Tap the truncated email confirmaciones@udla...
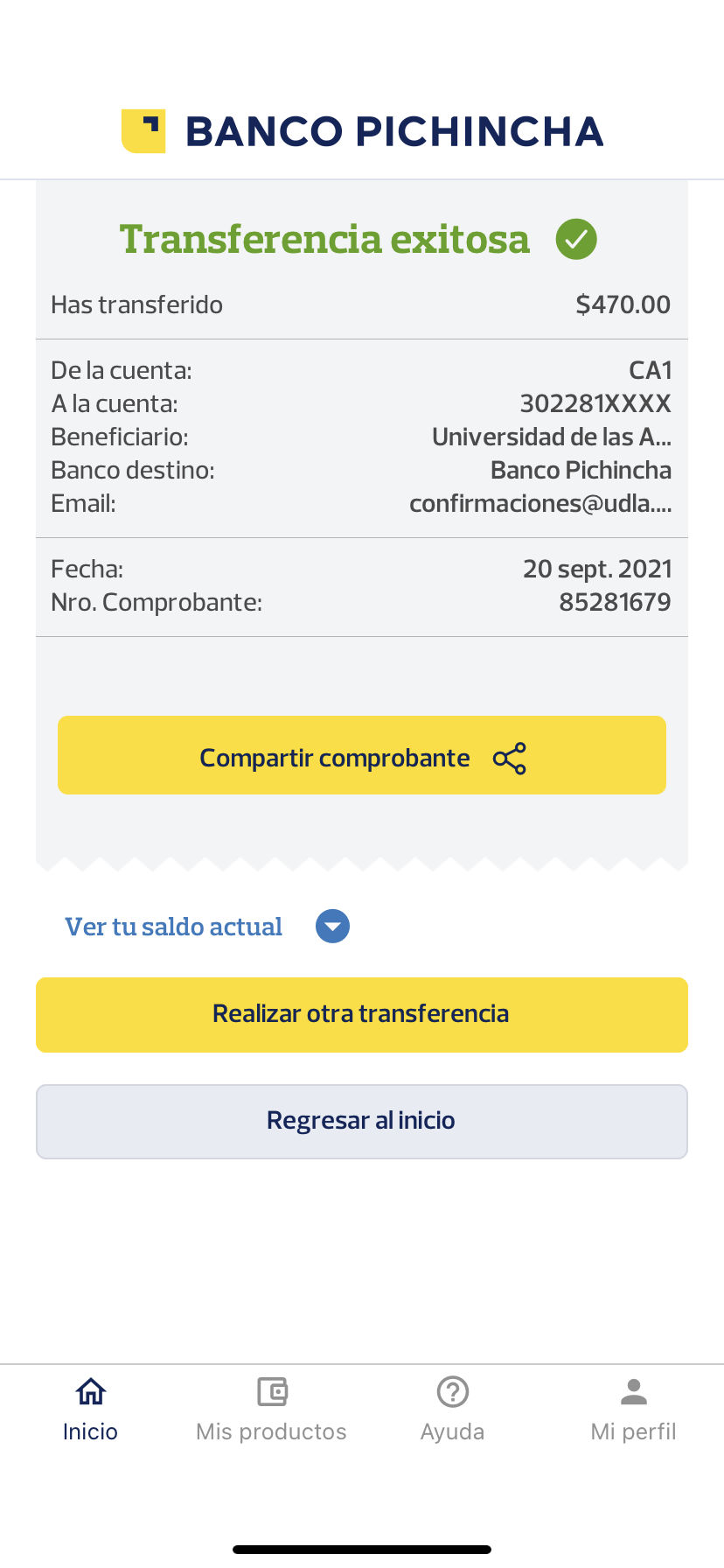This screenshot has width=724, height=1568. click(540, 503)
